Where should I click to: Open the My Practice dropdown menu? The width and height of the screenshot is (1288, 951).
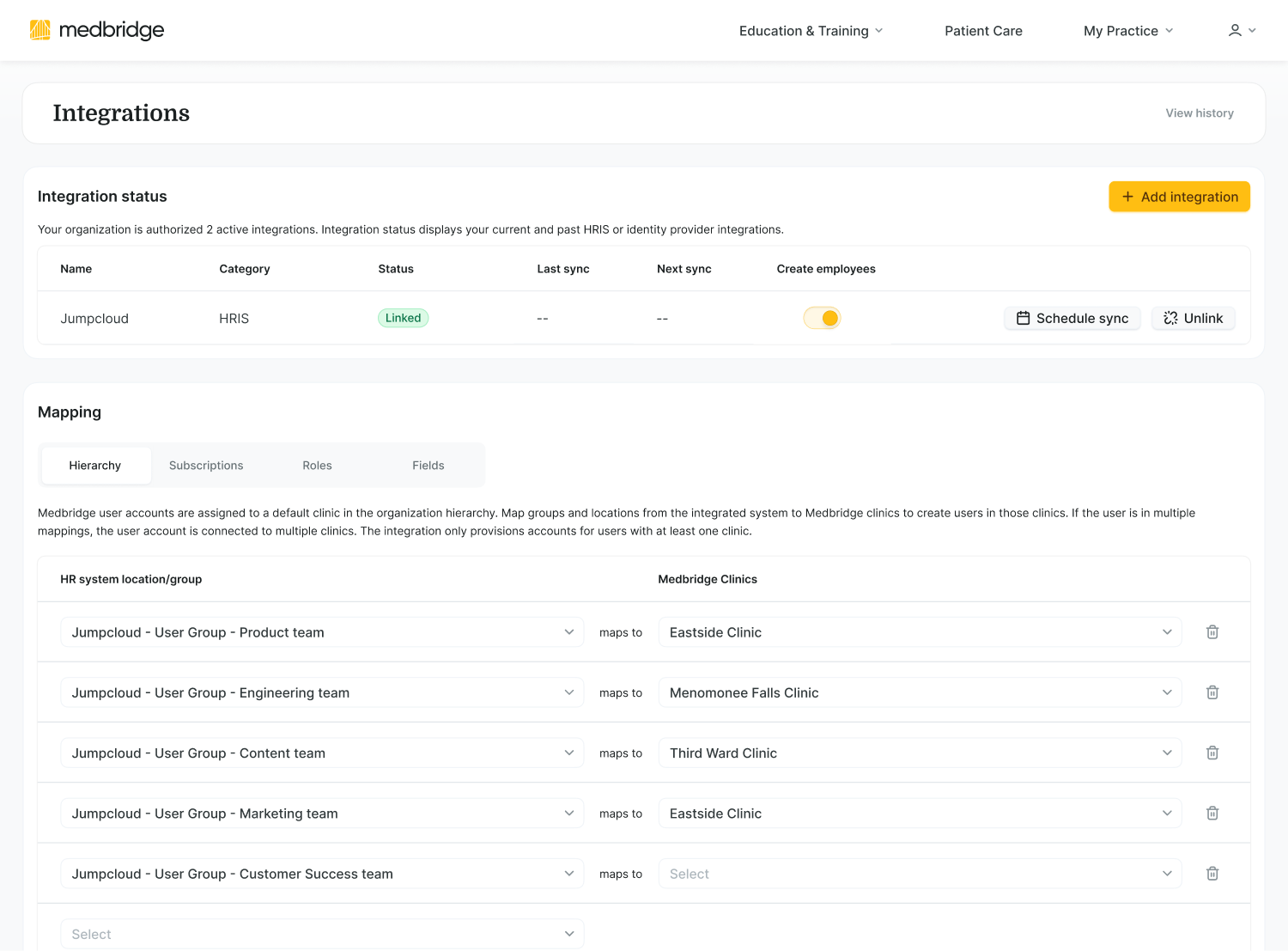(1127, 30)
